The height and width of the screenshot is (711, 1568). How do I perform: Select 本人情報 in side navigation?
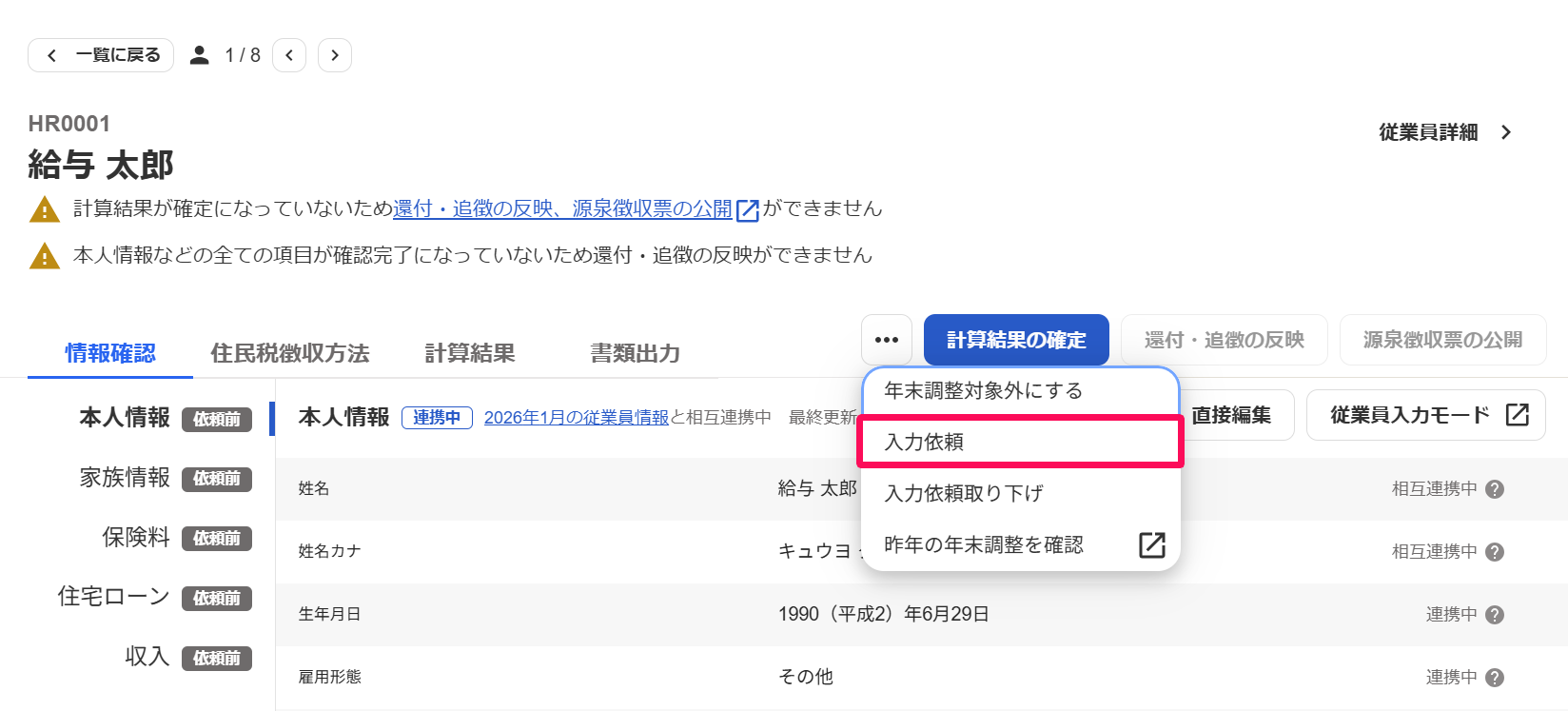coord(125,418)
